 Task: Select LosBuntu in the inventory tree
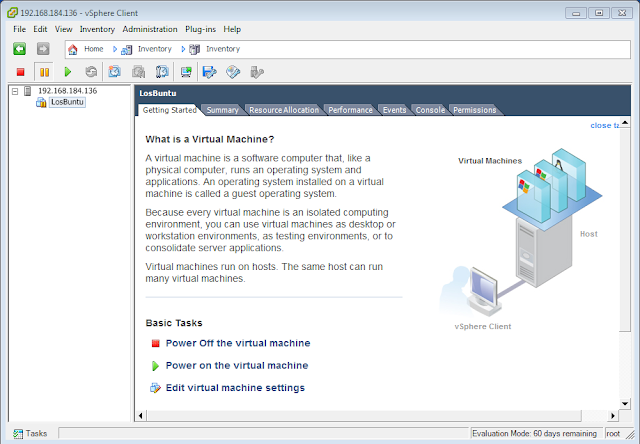[67, 102]
